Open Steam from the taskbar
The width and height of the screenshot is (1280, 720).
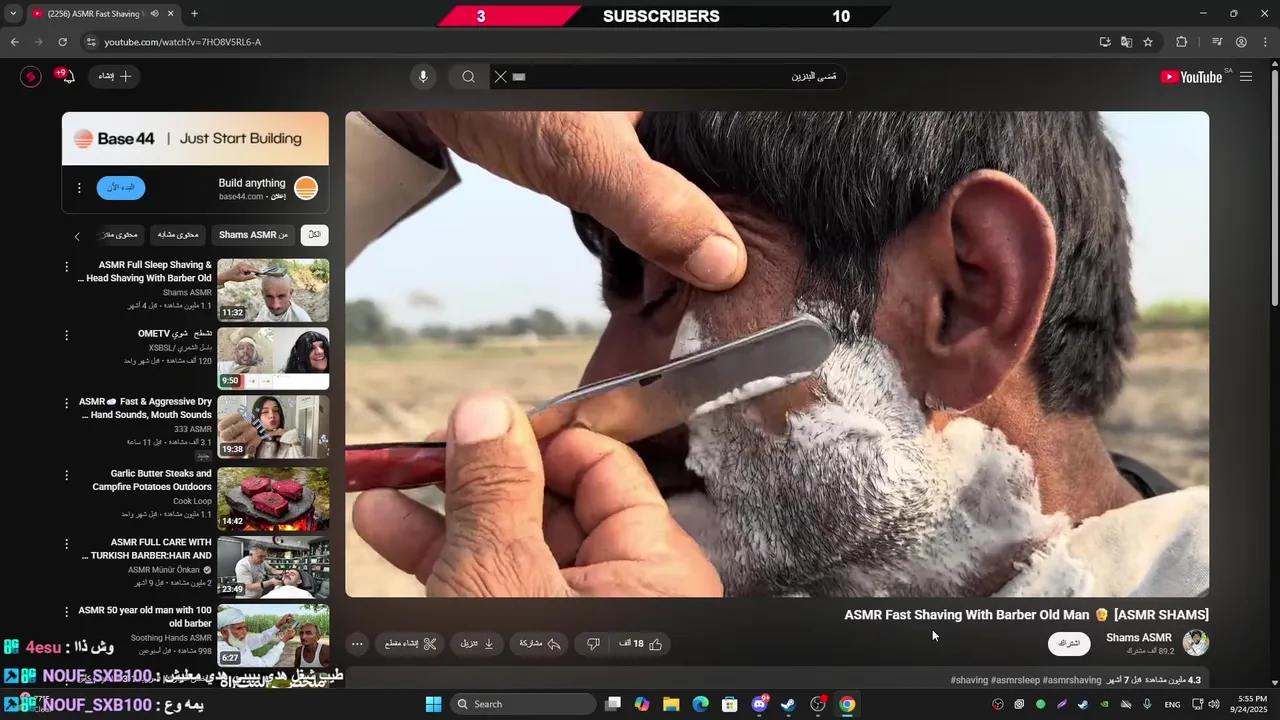click(x=789, y=704)
